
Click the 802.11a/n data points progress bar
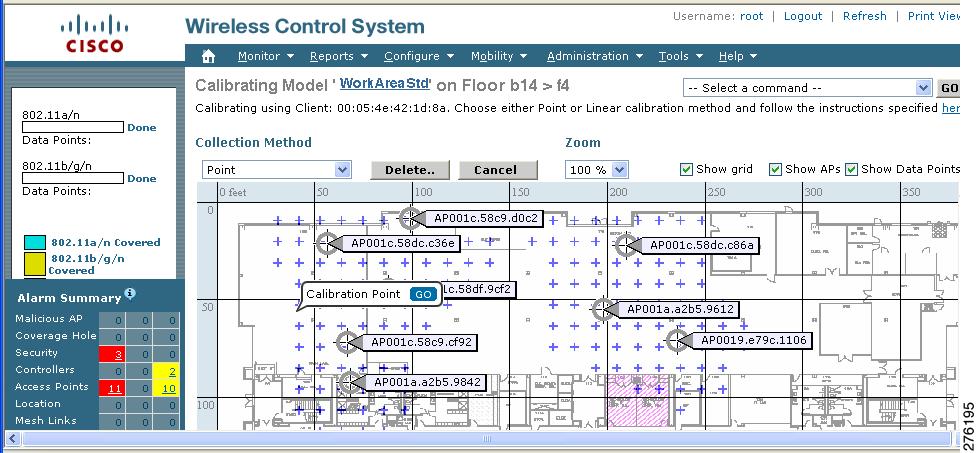pyautogui.click(x=73, y=127)
